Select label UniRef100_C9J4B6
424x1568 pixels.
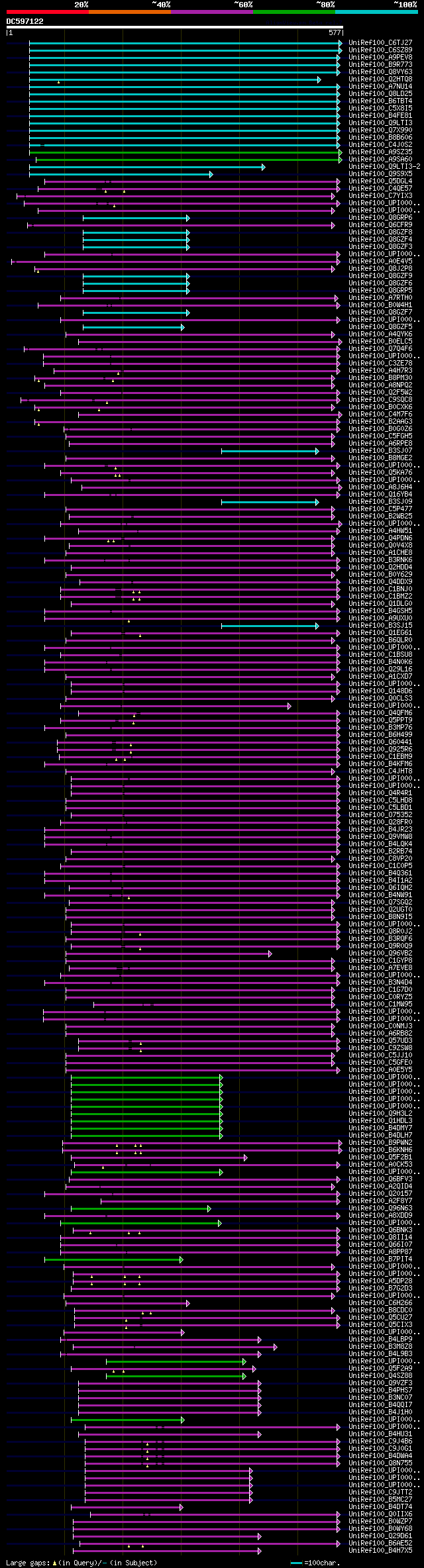tap(380, 1441)
